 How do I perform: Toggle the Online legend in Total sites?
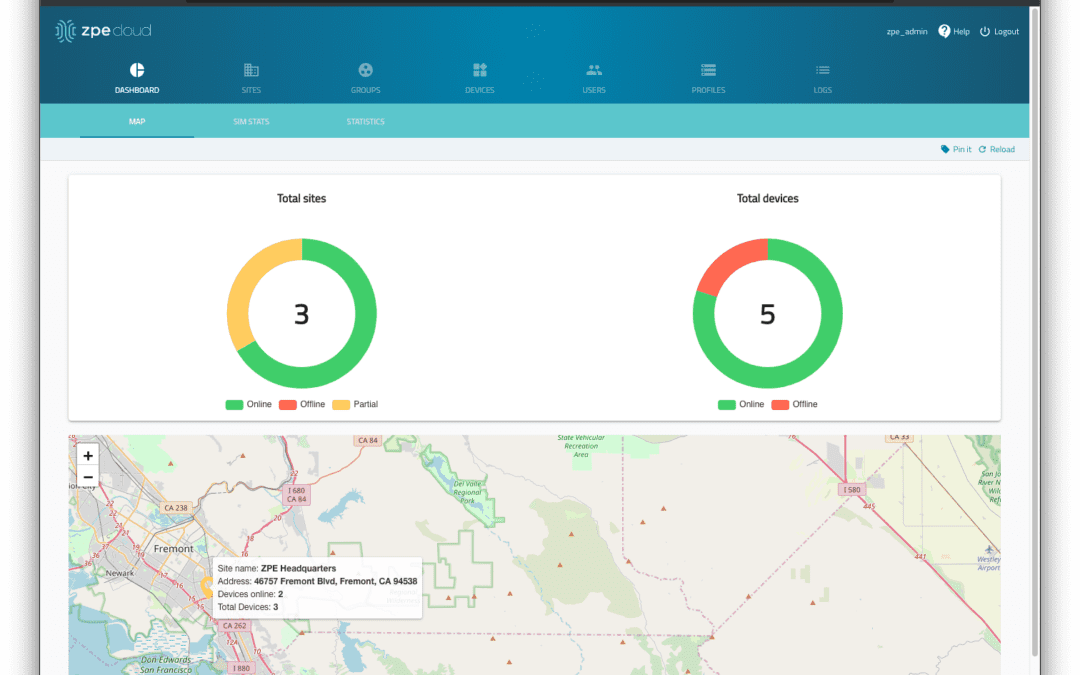[x=247, y=404]
